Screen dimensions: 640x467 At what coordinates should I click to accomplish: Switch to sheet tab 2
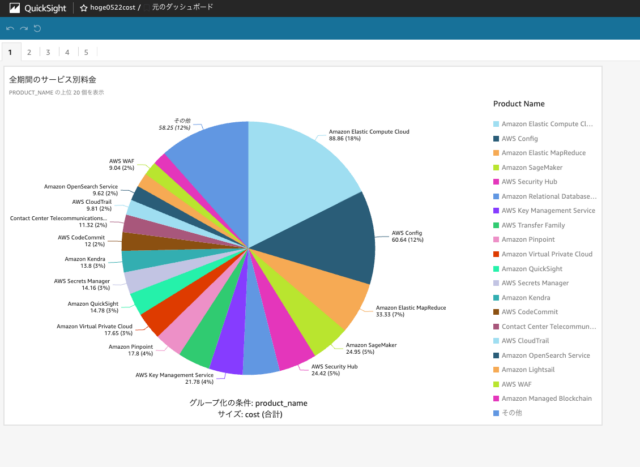pos(29,52)
